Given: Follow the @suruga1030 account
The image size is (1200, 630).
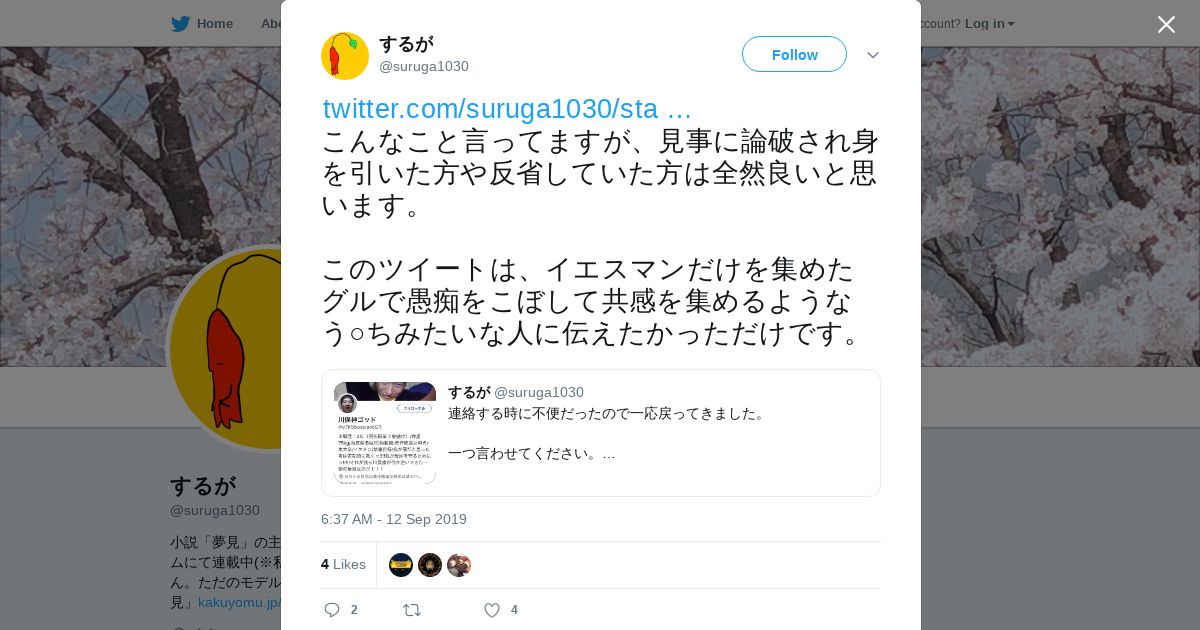Looking at the screenshot, I should 794,54.
